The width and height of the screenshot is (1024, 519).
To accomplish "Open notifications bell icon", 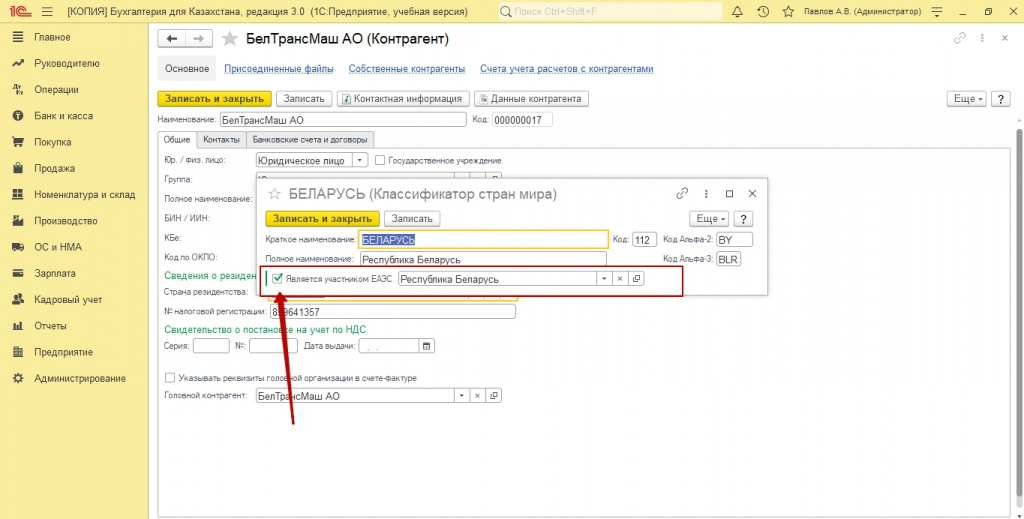I will 738,12.
